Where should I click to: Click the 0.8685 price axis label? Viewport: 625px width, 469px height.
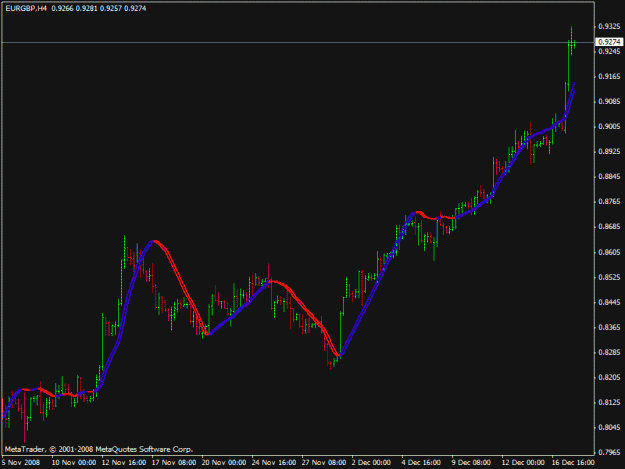pos(609,227)
